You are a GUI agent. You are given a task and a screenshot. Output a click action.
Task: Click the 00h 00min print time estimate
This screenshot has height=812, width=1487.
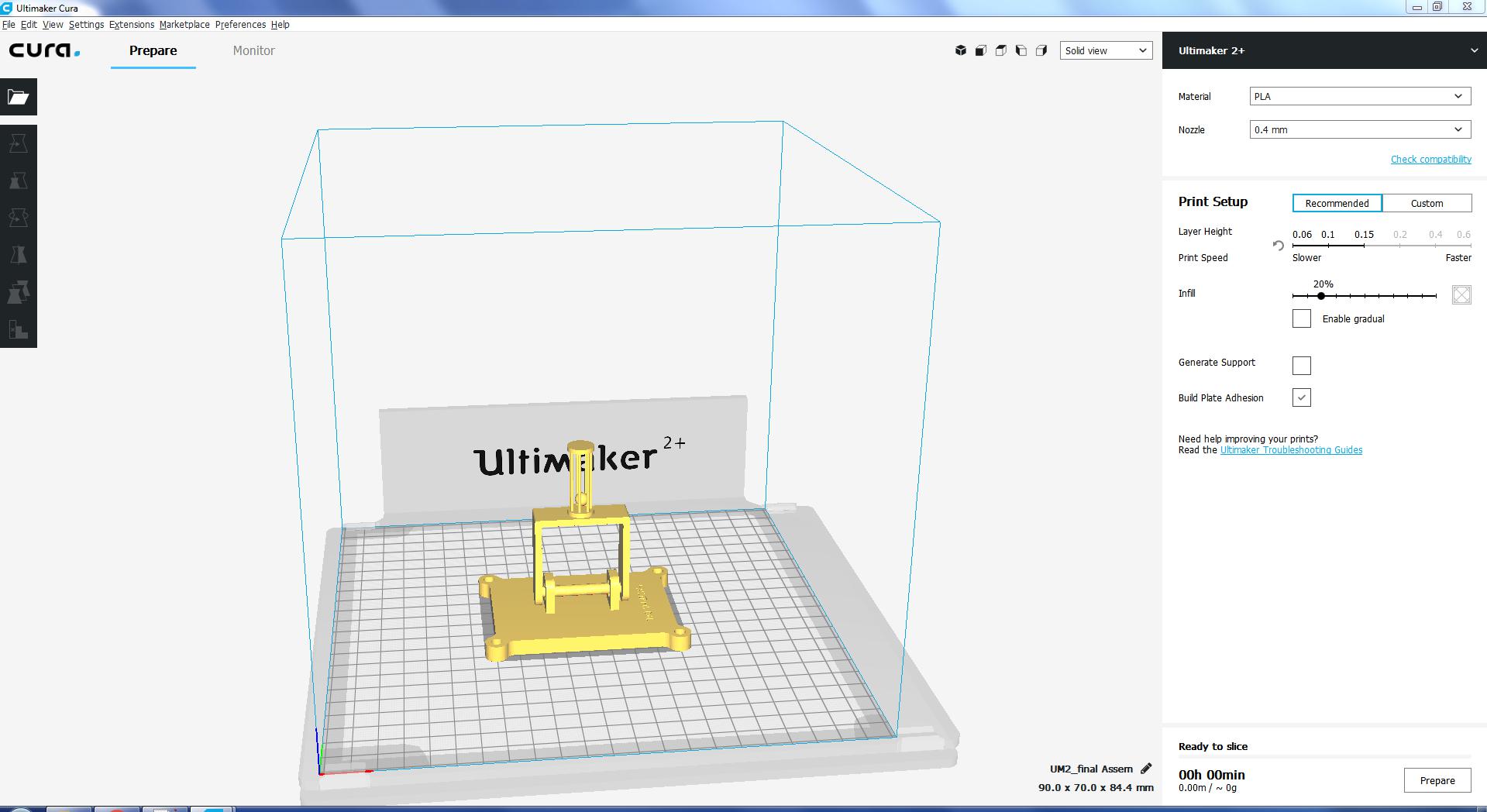point(1211,775)
